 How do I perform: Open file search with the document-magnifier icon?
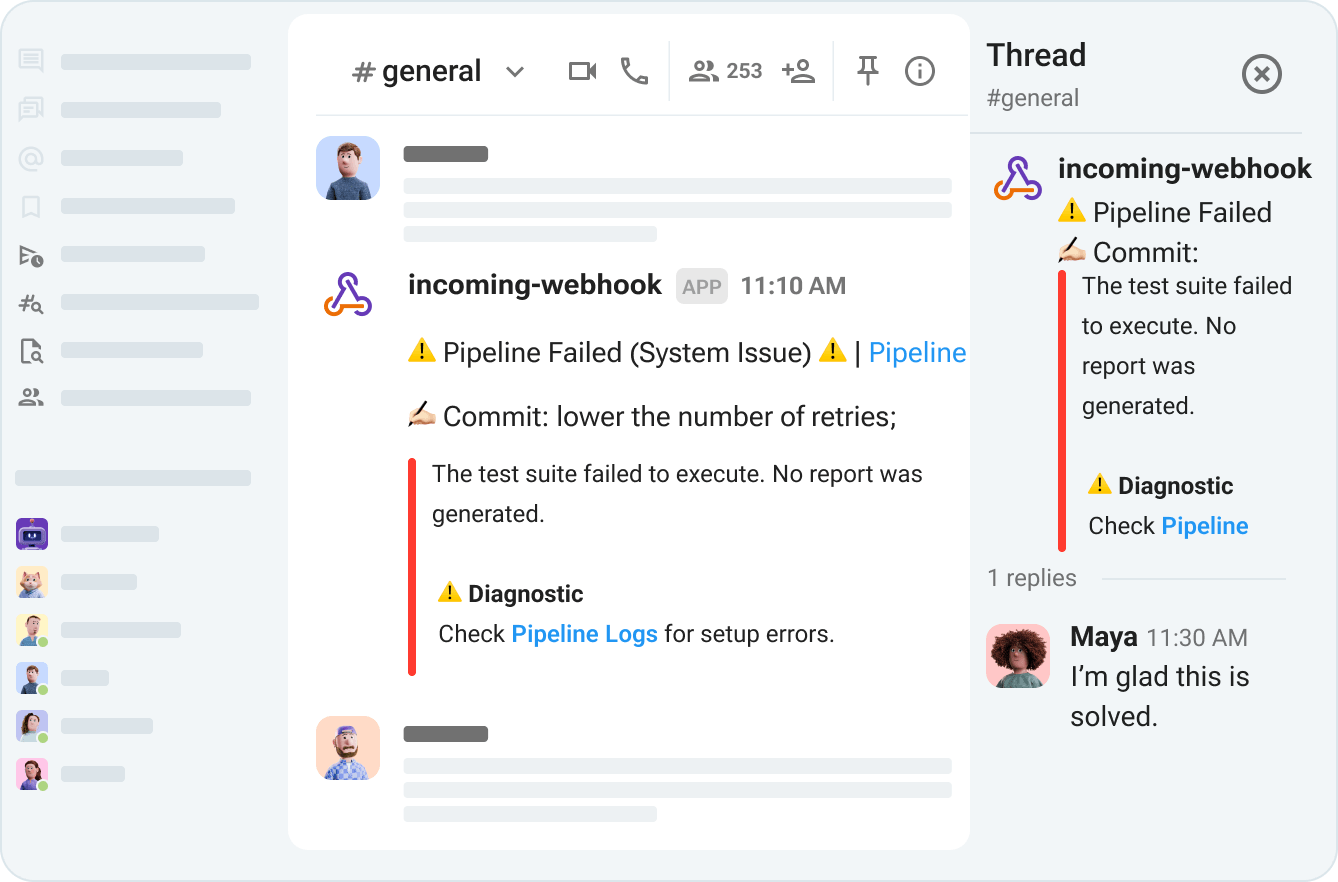click(31, 352)
